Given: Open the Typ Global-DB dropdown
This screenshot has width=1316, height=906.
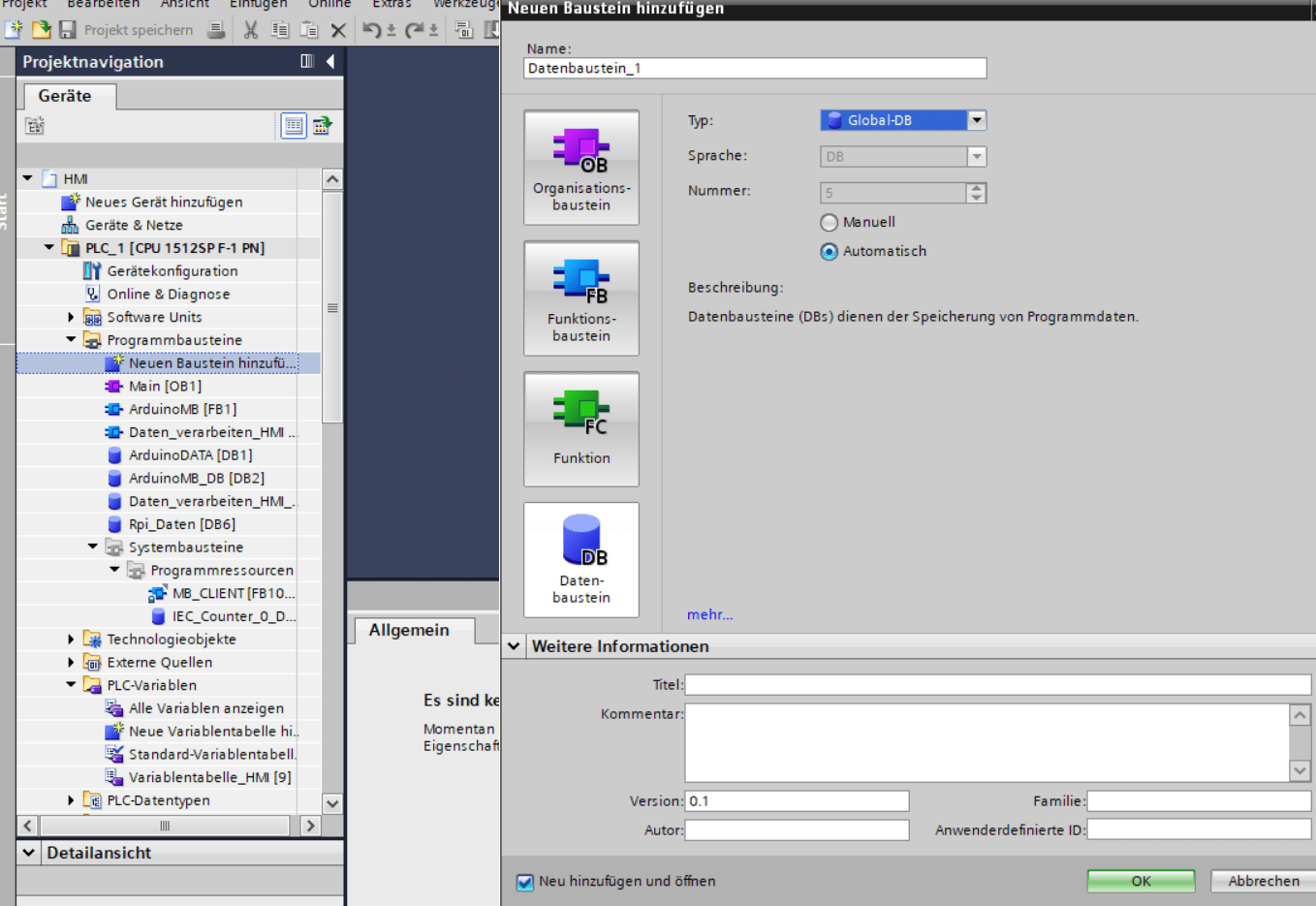Looking at the screenshot, I should pos(977,120).
